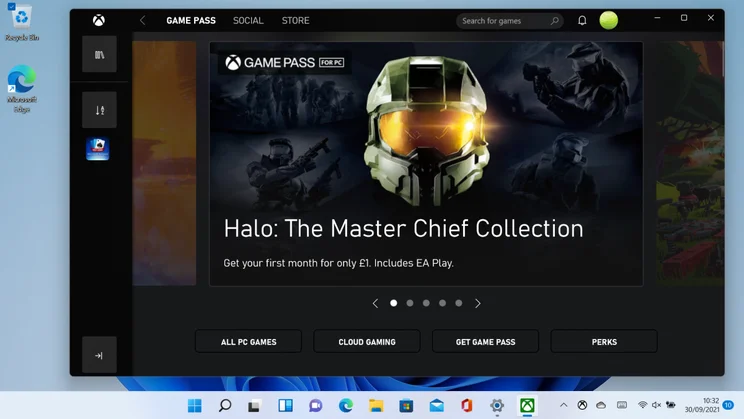Viewport: 744px width, 419px height.
Task: Click the OneDrive cloud tray icon
Action: point(601,405)
